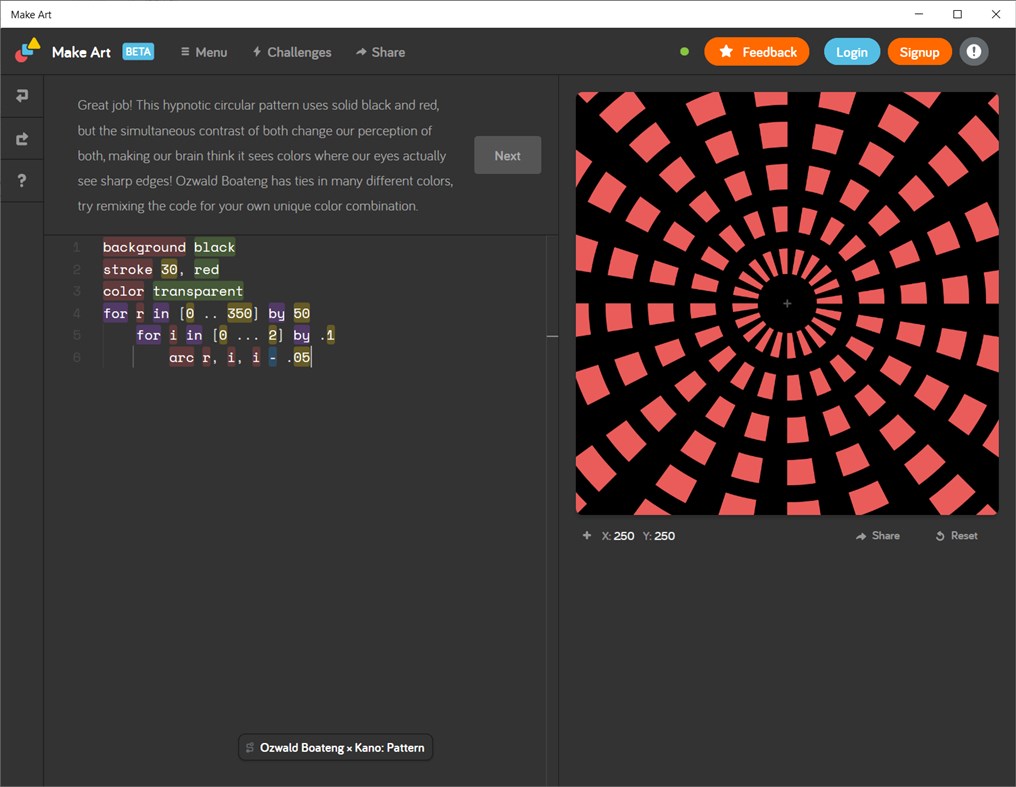Screen dimensions: 1016x787
Task: Toggle the green status indicator dot
Action: [684, 51]
